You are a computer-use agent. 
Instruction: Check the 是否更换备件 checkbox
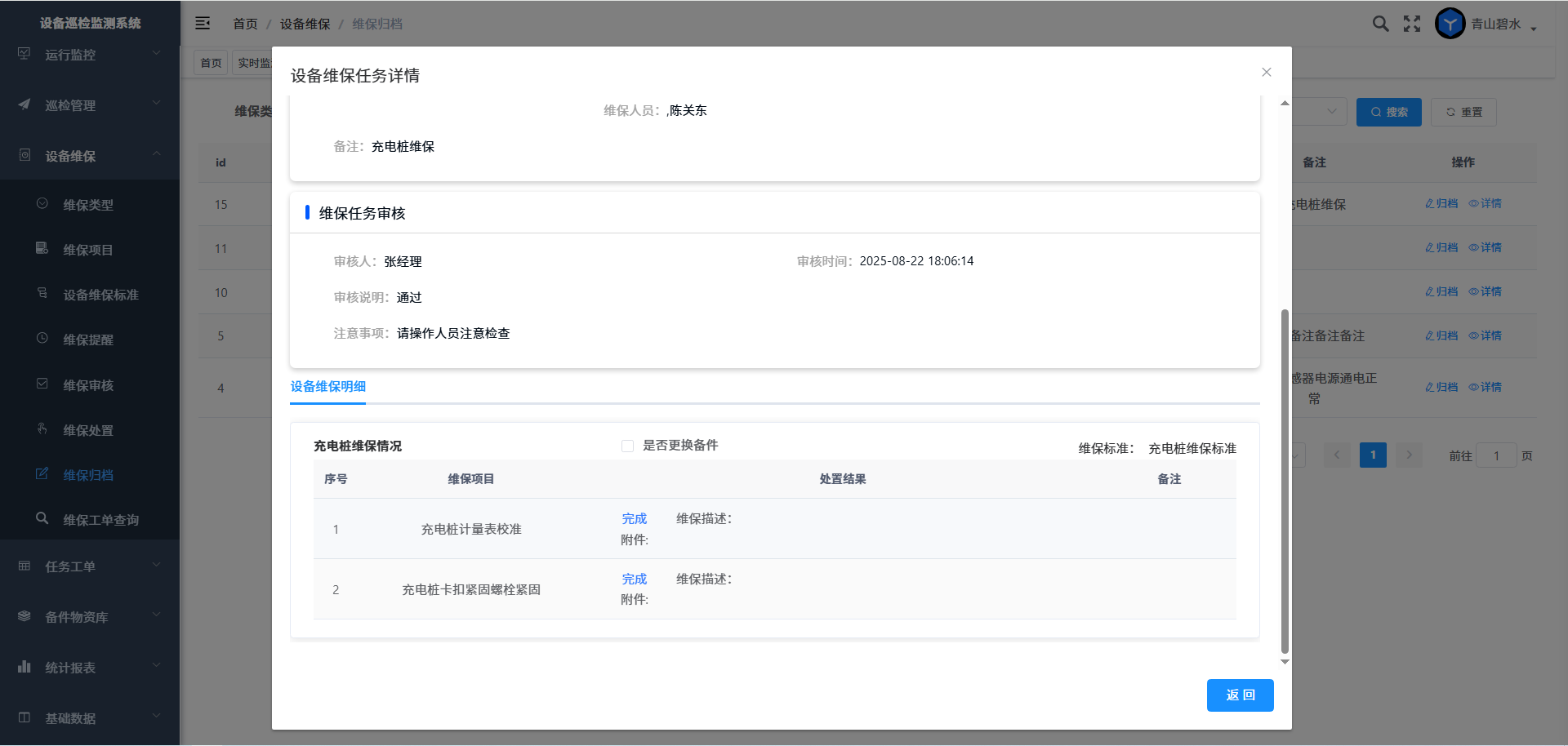[x=627, y=446]
